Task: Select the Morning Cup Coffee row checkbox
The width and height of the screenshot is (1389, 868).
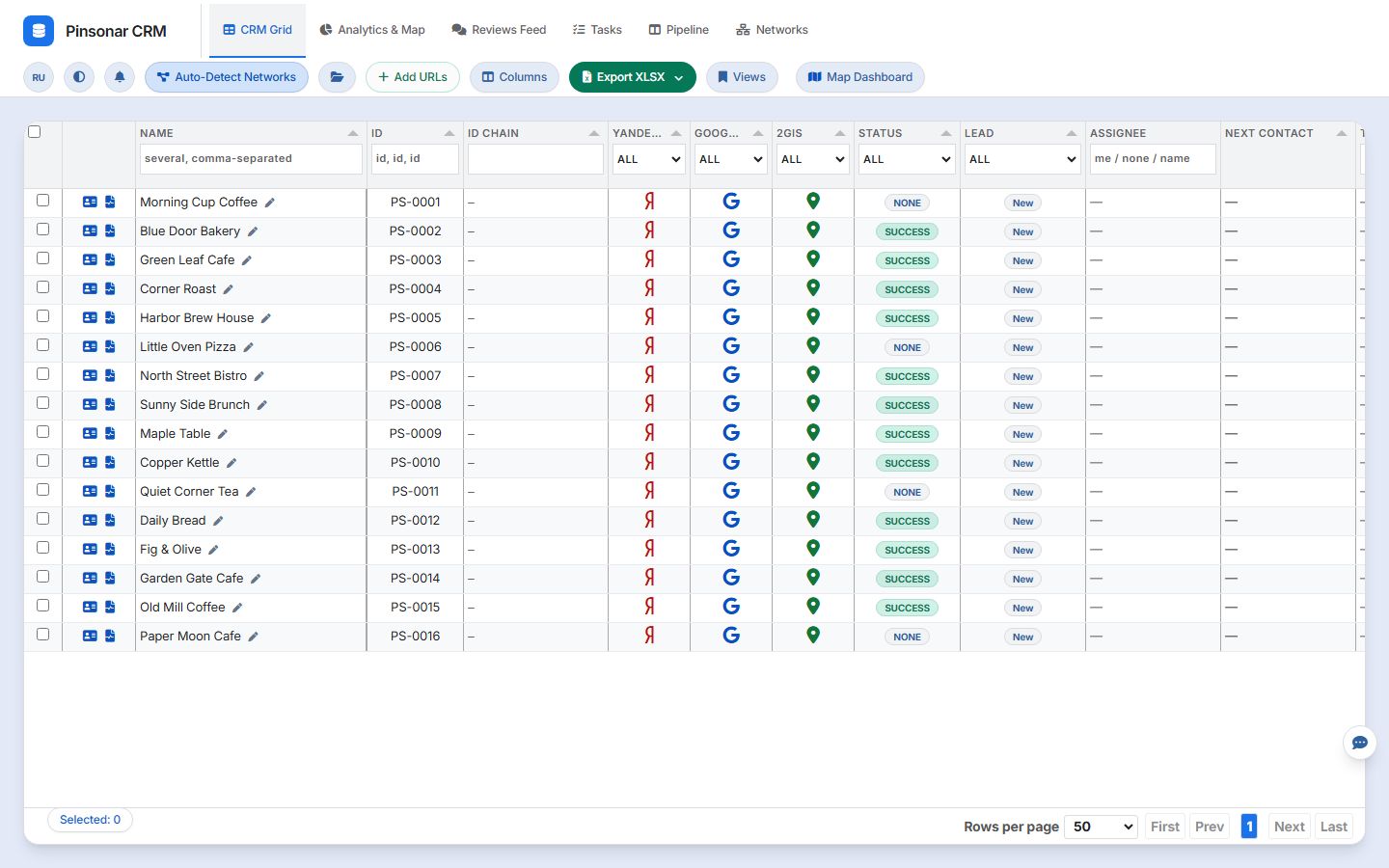Action: (x=42, y=201)
